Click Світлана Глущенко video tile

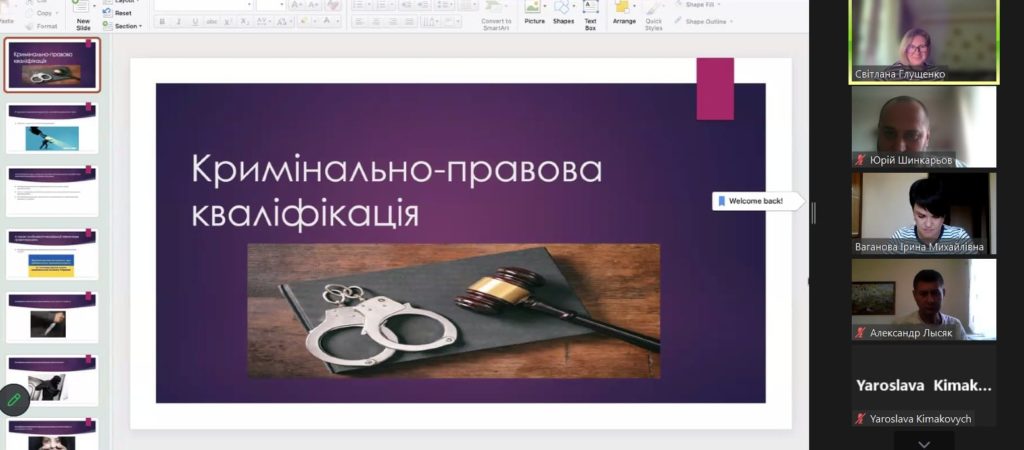coord(924,41)
